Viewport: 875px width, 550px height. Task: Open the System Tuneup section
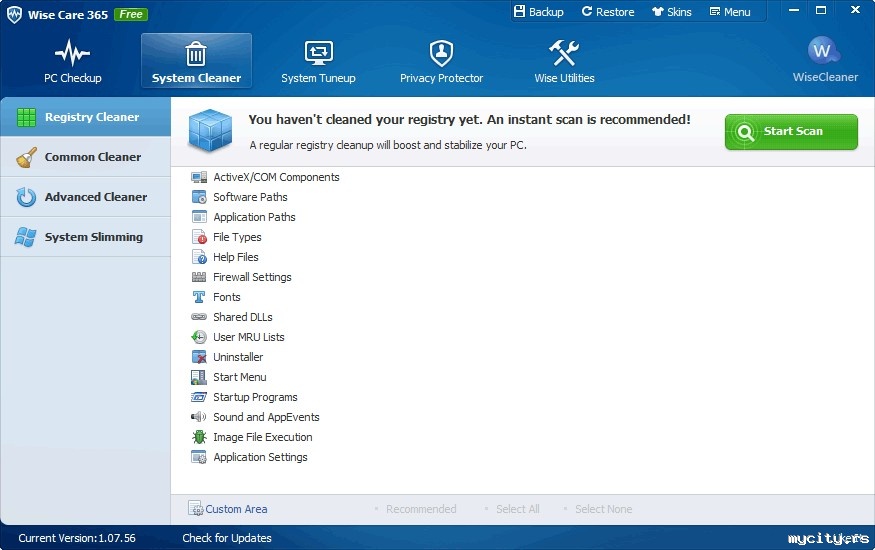coord(318,61)
